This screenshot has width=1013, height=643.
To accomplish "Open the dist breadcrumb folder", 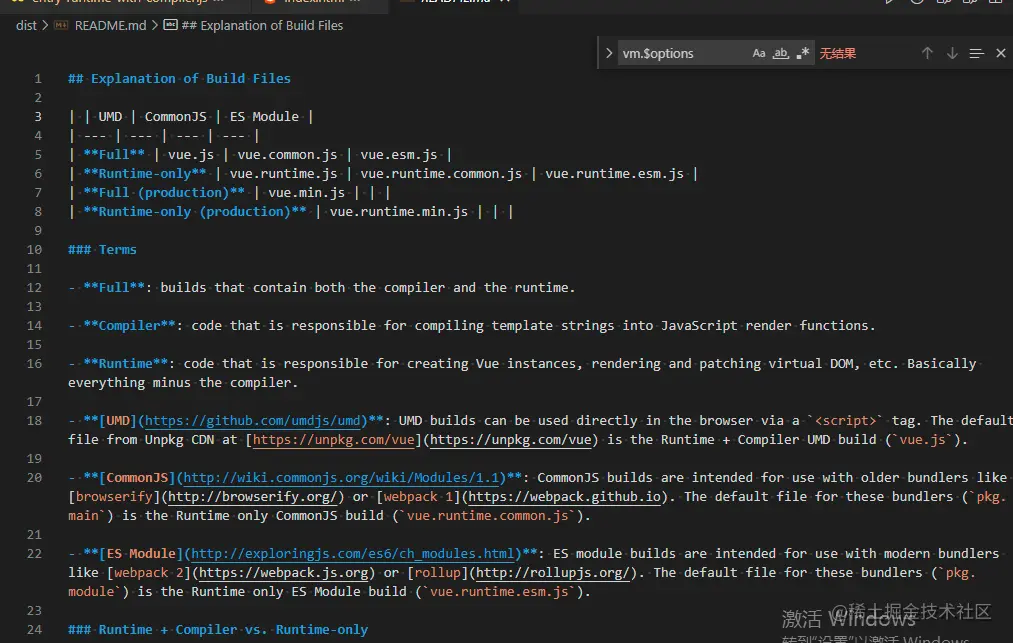I will click(x=26, y=25).
